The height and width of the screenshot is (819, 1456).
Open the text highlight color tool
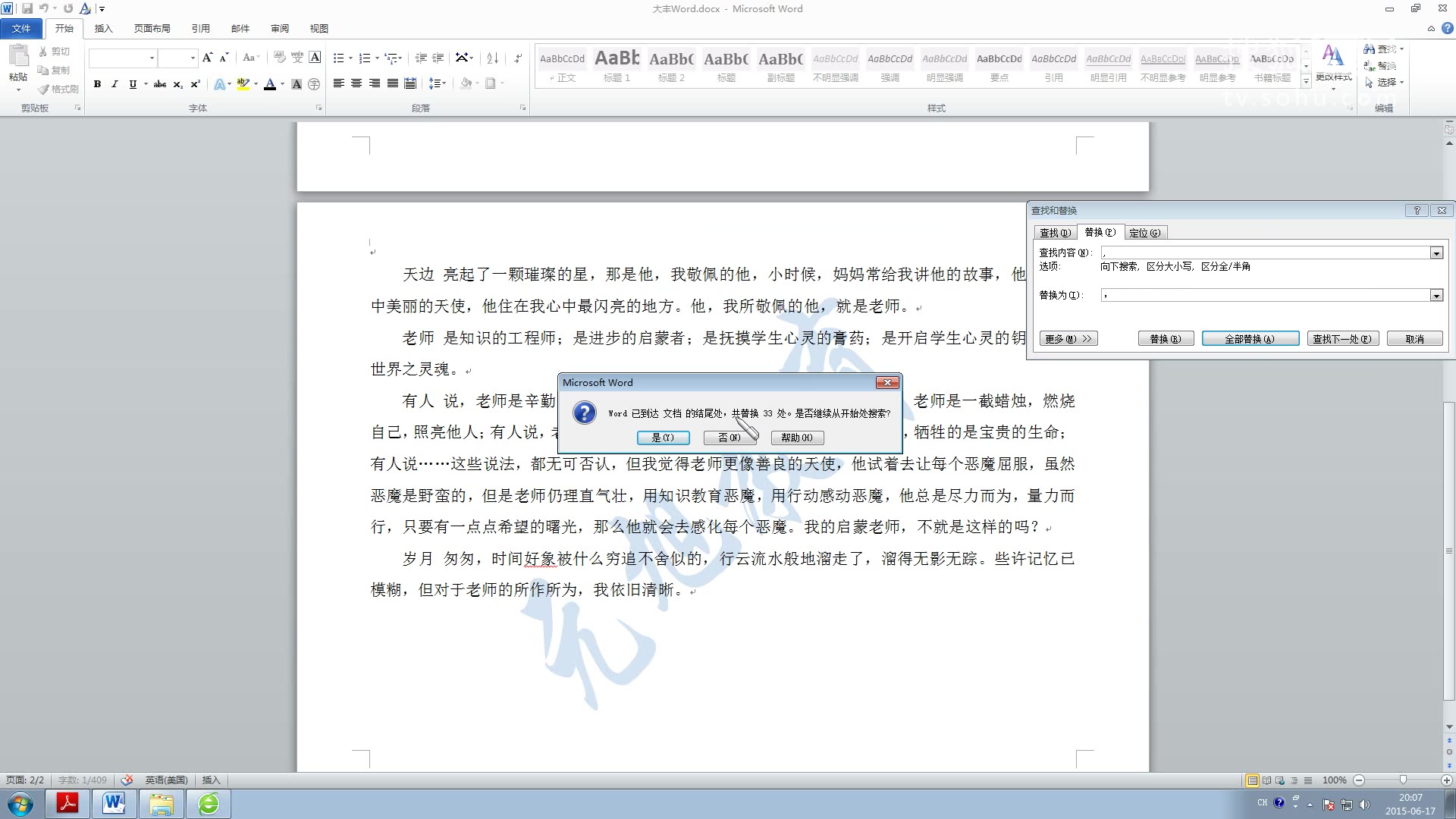point(242,84)
